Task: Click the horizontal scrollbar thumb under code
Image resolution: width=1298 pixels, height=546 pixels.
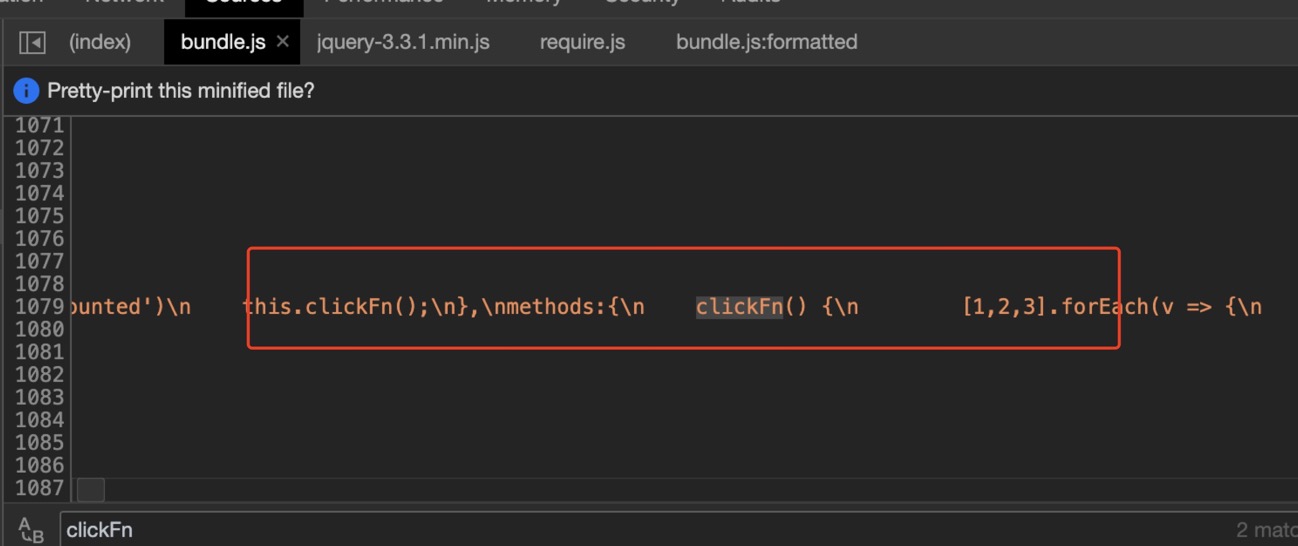Action: 91,489
